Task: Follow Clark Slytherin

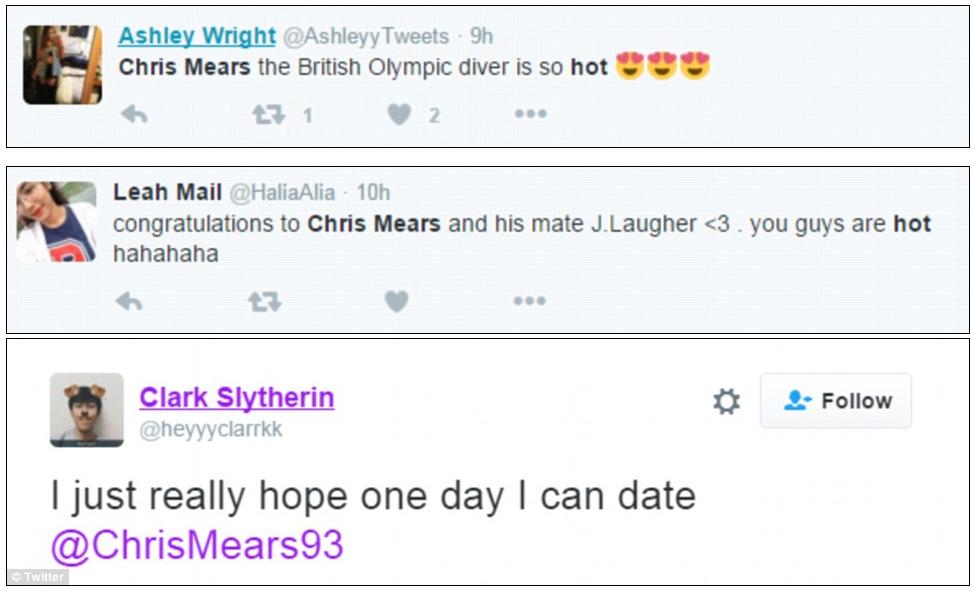Action: point(836,401)
